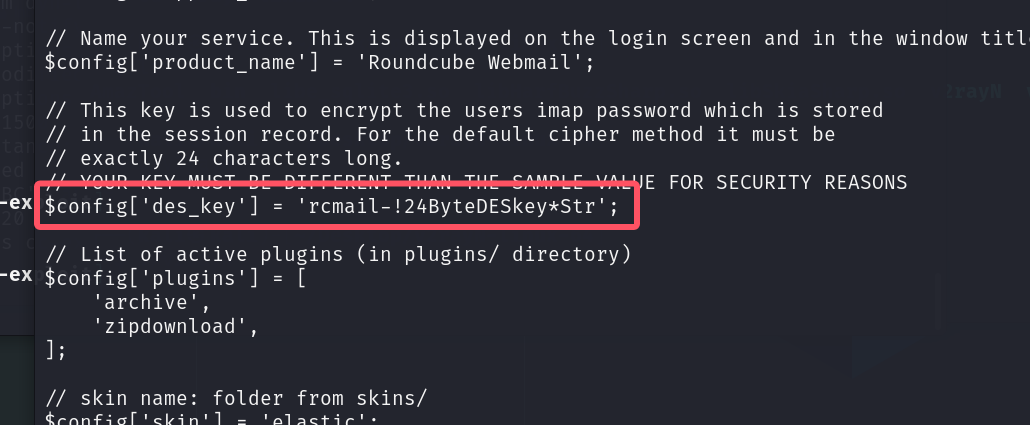Click the faint '2rayN' background text
The image size is (1030, 425).
point(974,93)
